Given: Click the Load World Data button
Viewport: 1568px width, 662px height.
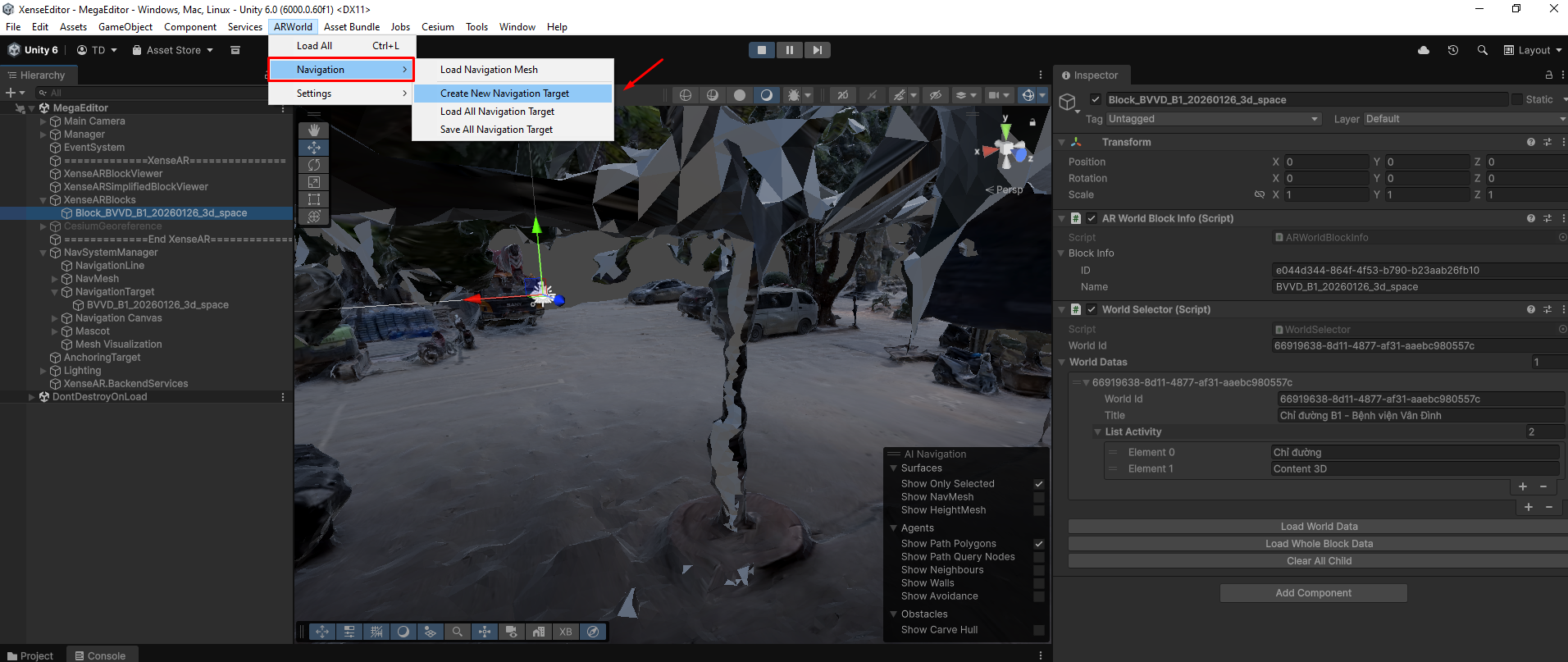Looking at the screenshot, I should coord(1318,527).
